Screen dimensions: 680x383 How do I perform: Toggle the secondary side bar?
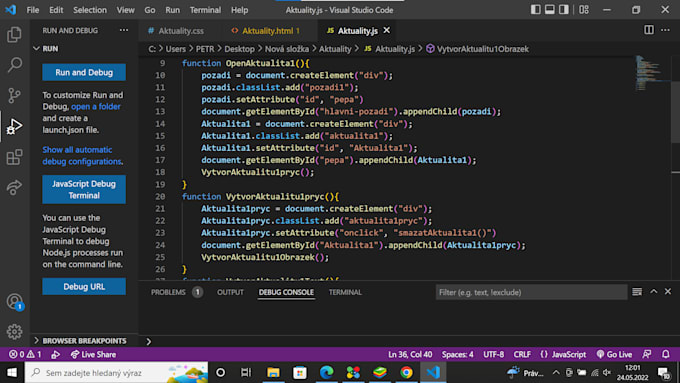[563, 10]
